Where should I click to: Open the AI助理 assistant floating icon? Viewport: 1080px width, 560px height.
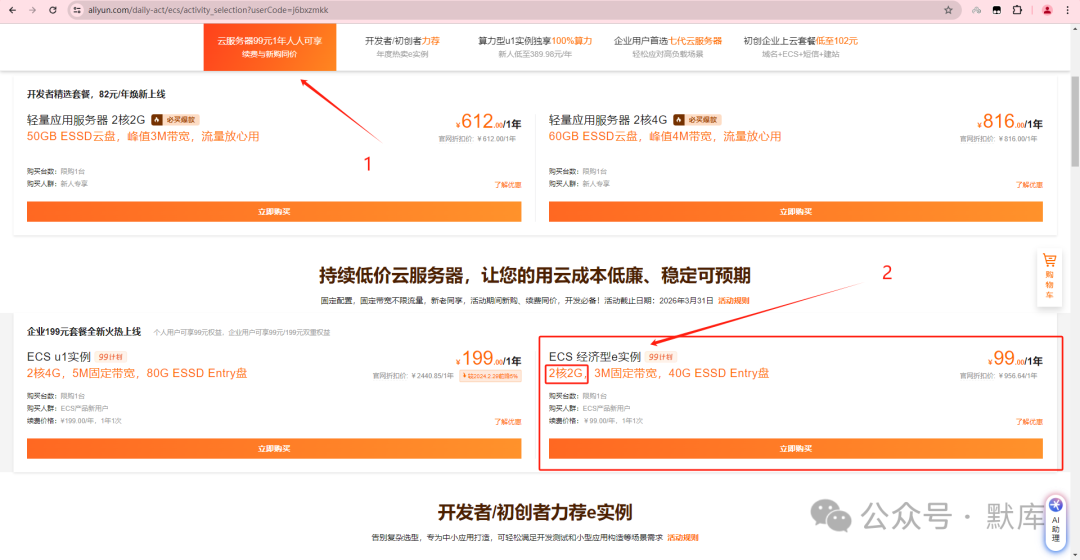[x=1056, y=523]
